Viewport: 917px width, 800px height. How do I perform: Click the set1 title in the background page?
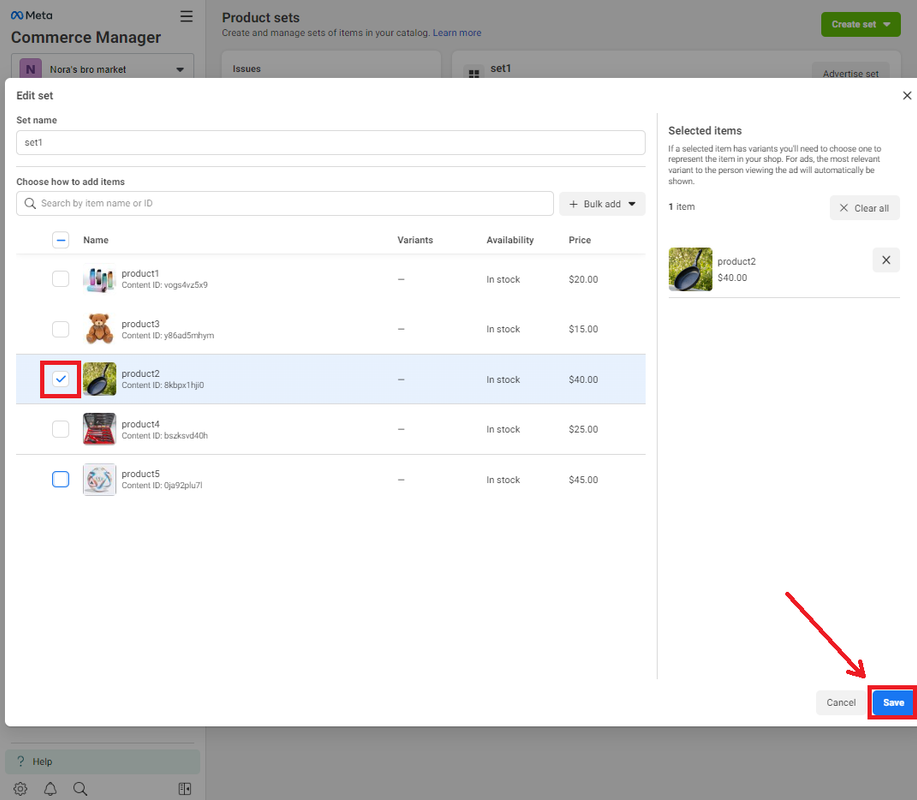[501, 68]
